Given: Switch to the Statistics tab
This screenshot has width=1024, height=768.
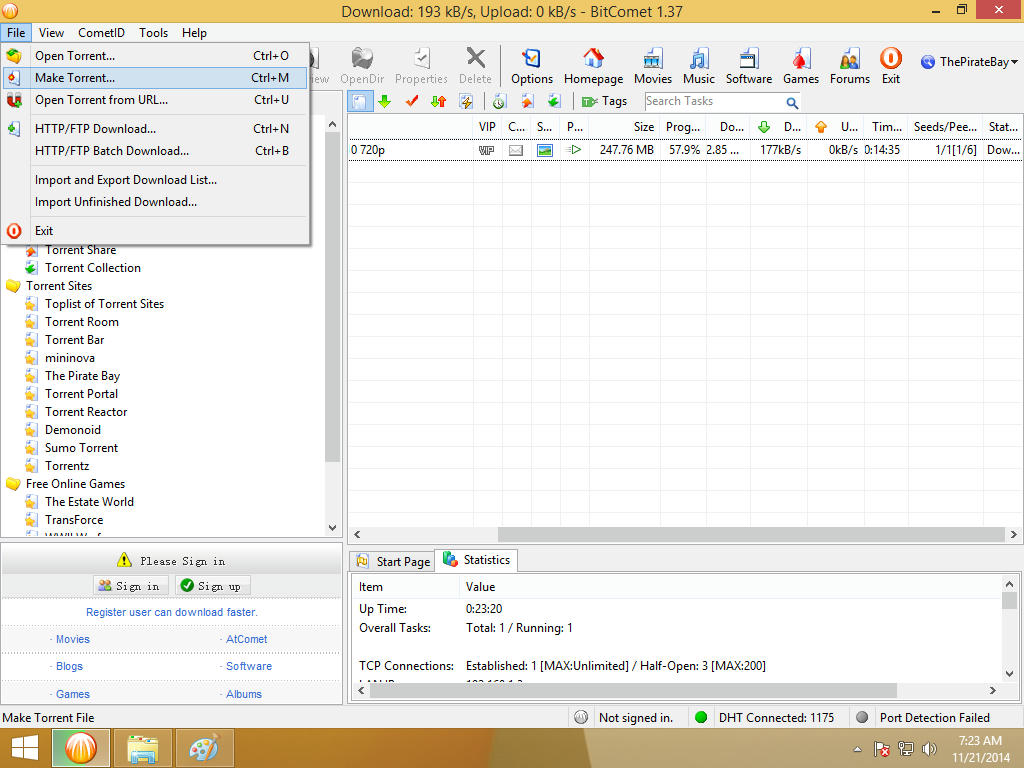Looking at the screenshot, I should pyautogui.click(x=477, y=560).
